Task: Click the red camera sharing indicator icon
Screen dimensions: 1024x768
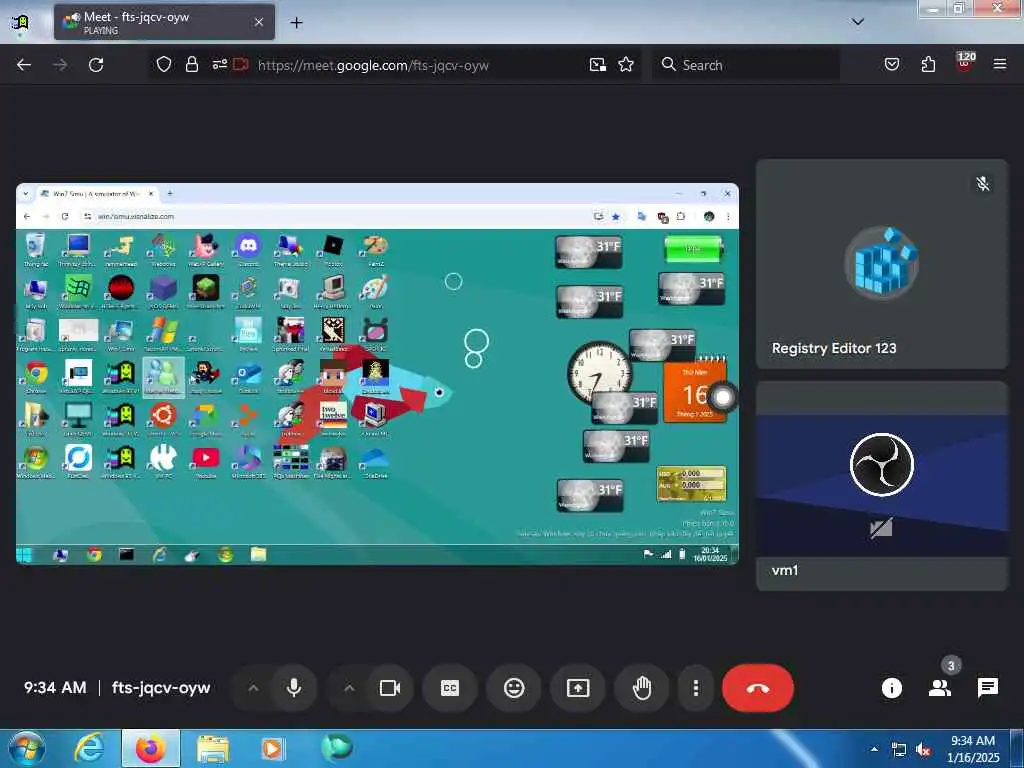Action: tap(241, 65)
